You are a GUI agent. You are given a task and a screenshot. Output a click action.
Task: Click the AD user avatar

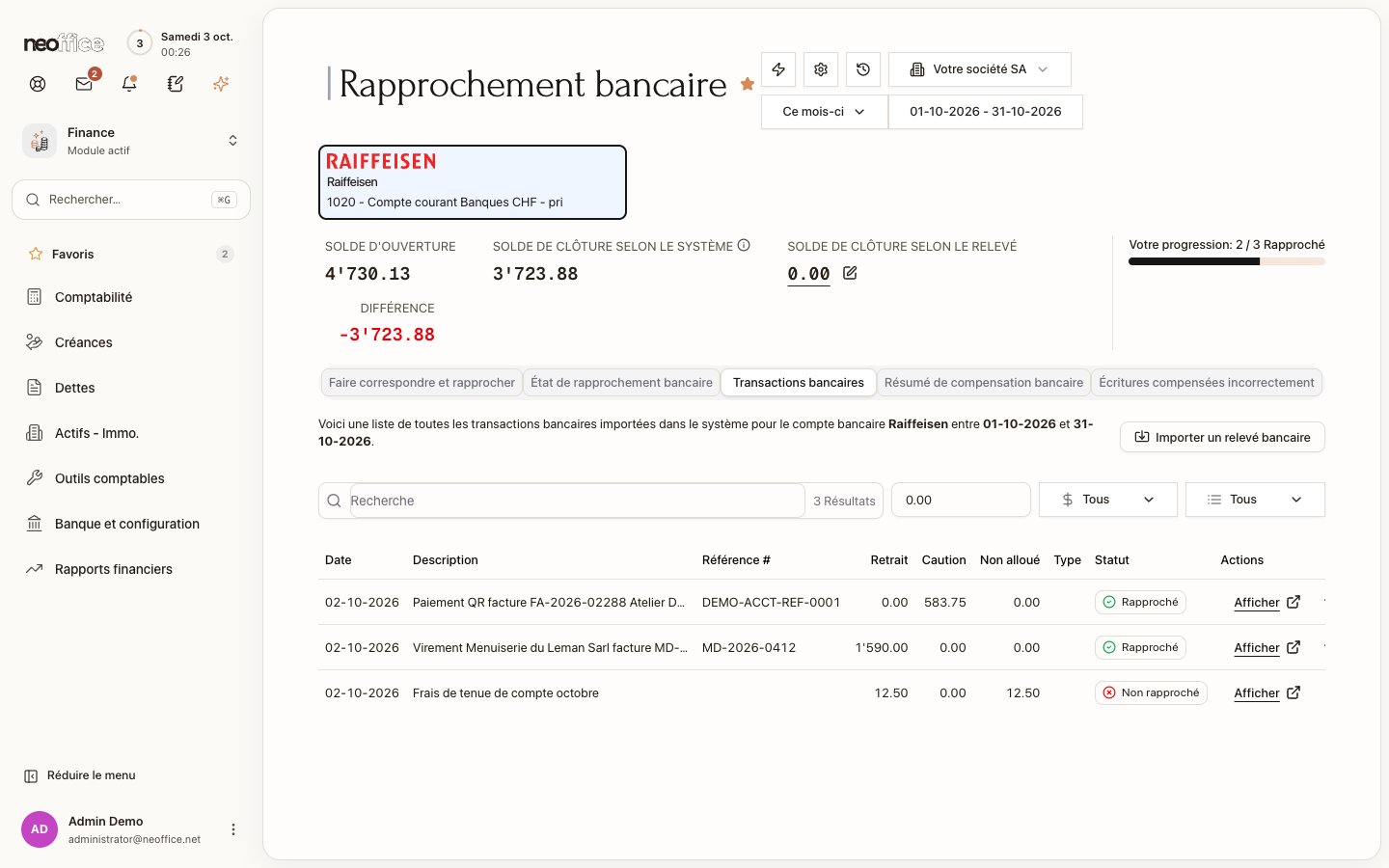click(x=40, y=829)
